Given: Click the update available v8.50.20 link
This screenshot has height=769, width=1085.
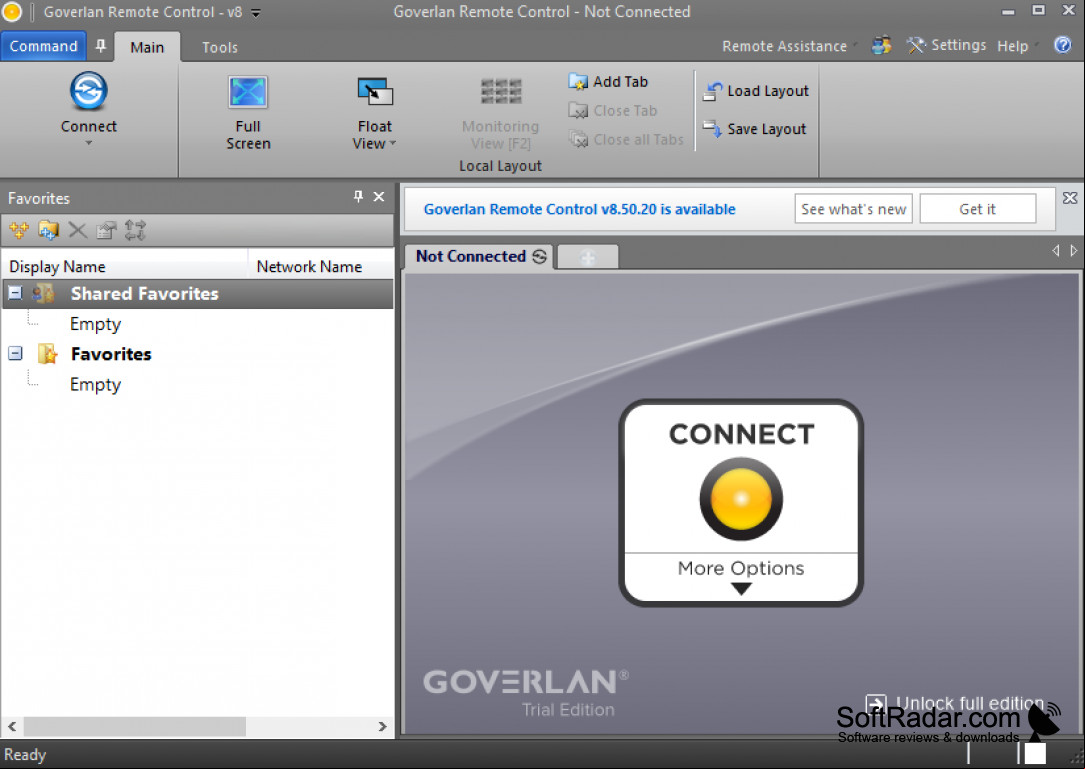Looking at the screenshot, I should tap(579, 209).
